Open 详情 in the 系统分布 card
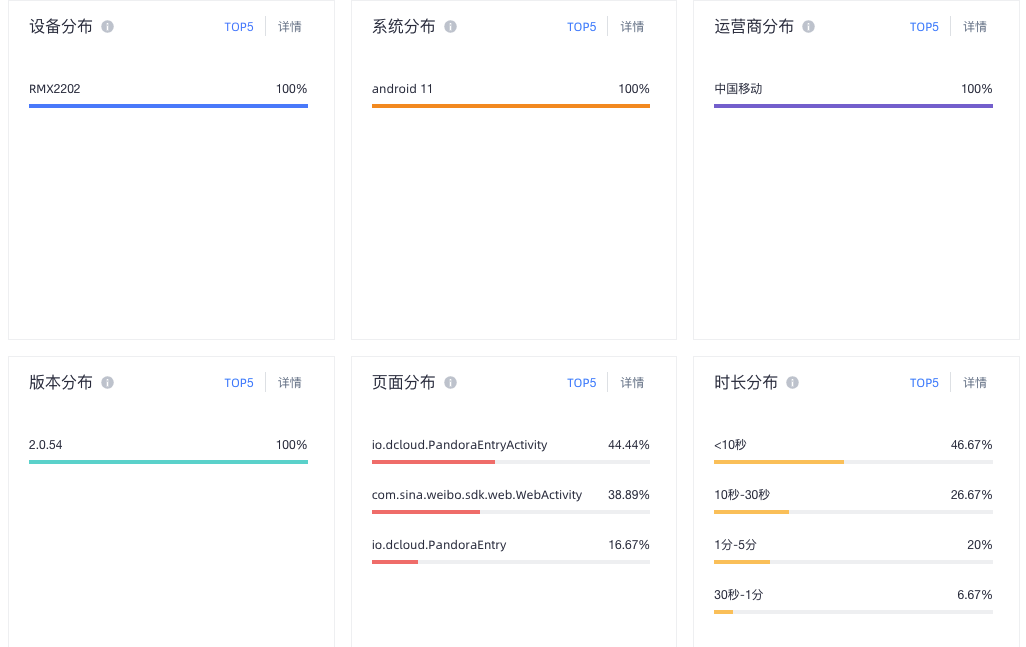1026x647 pixels. pyautogui.click(x=632, y=27)
